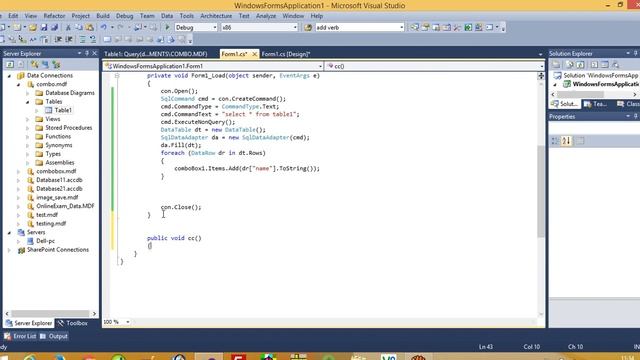Viewport: 640px width, 360px height.
Task: Collapse the Servers node
Action: tap(9, 232)
